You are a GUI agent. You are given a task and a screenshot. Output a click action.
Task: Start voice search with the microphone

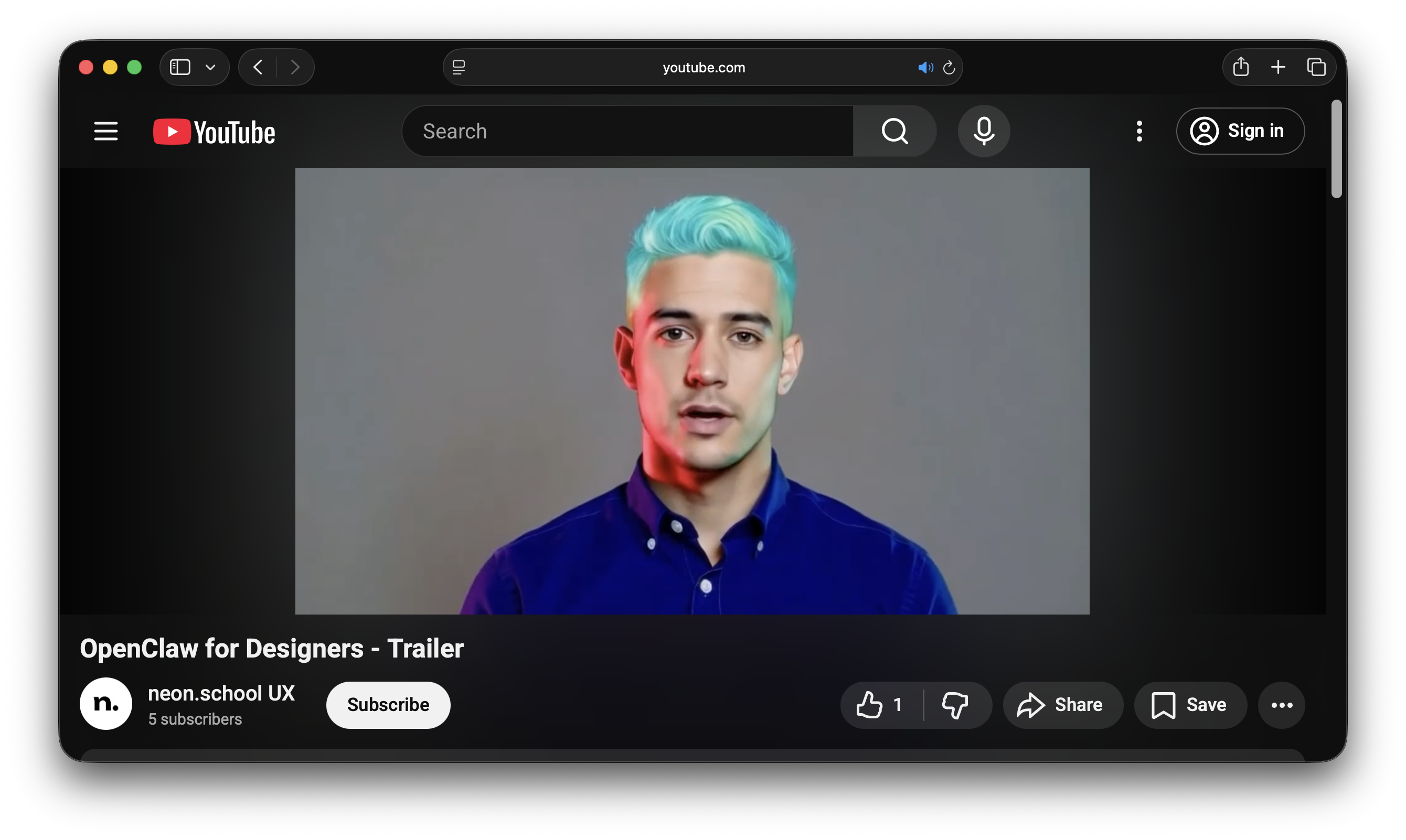[x=984, y=131]
